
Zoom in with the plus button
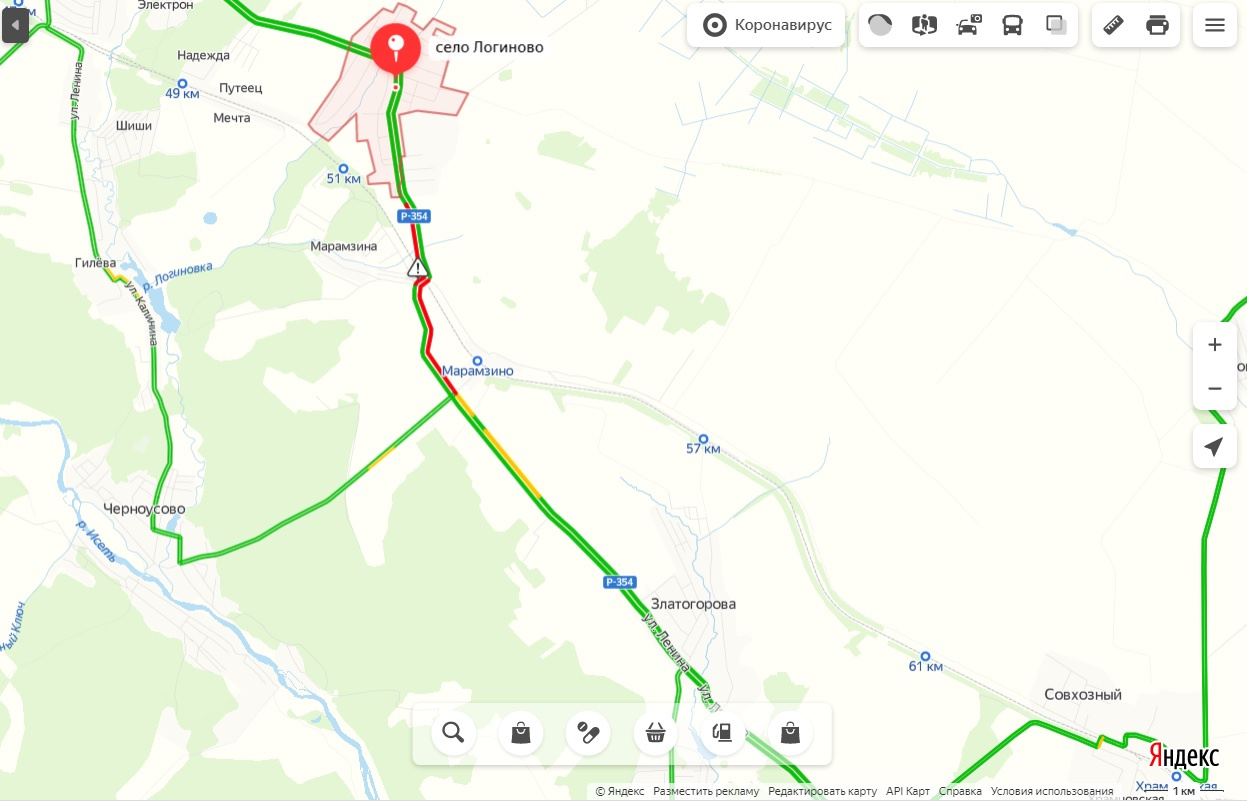click(x=1215, y=345)
